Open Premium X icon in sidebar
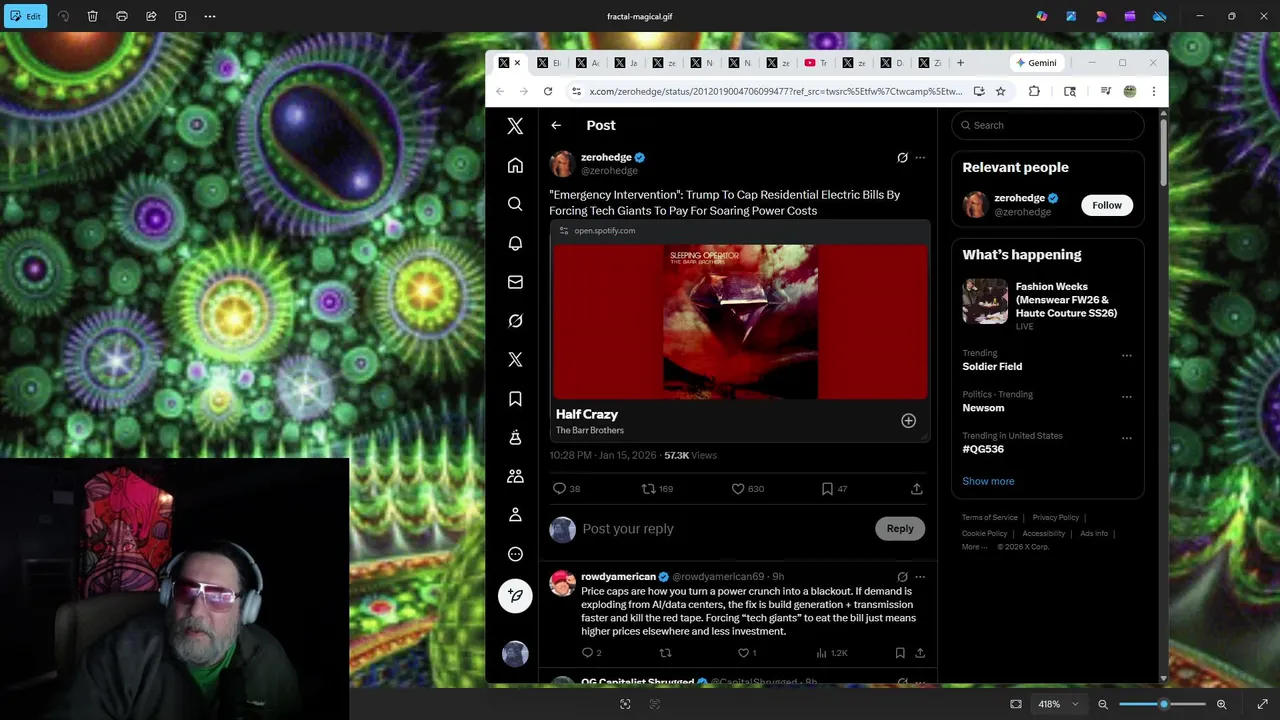Screen dimensions: 1280x720 pos(515,360)
